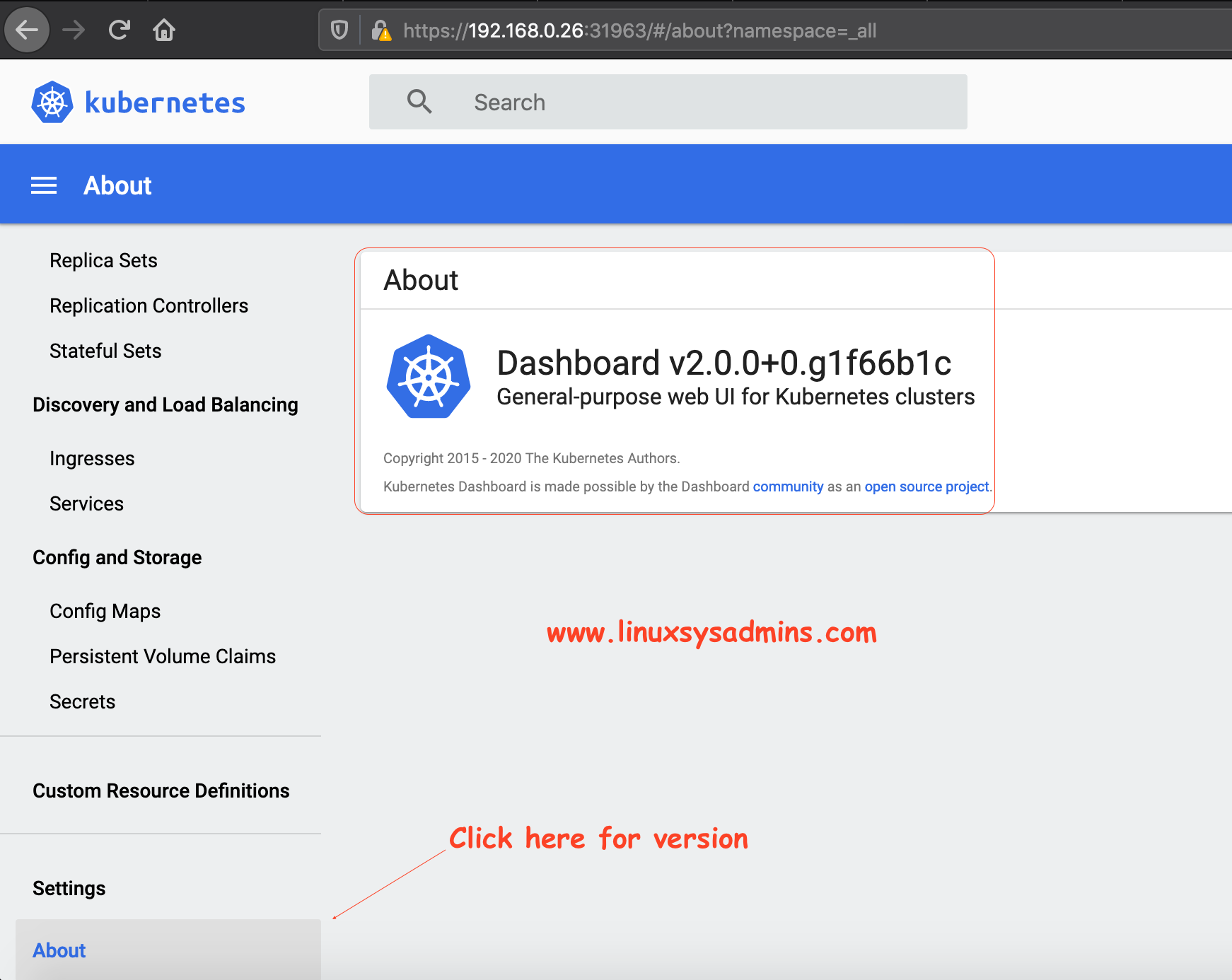Open the Services page

86,503
